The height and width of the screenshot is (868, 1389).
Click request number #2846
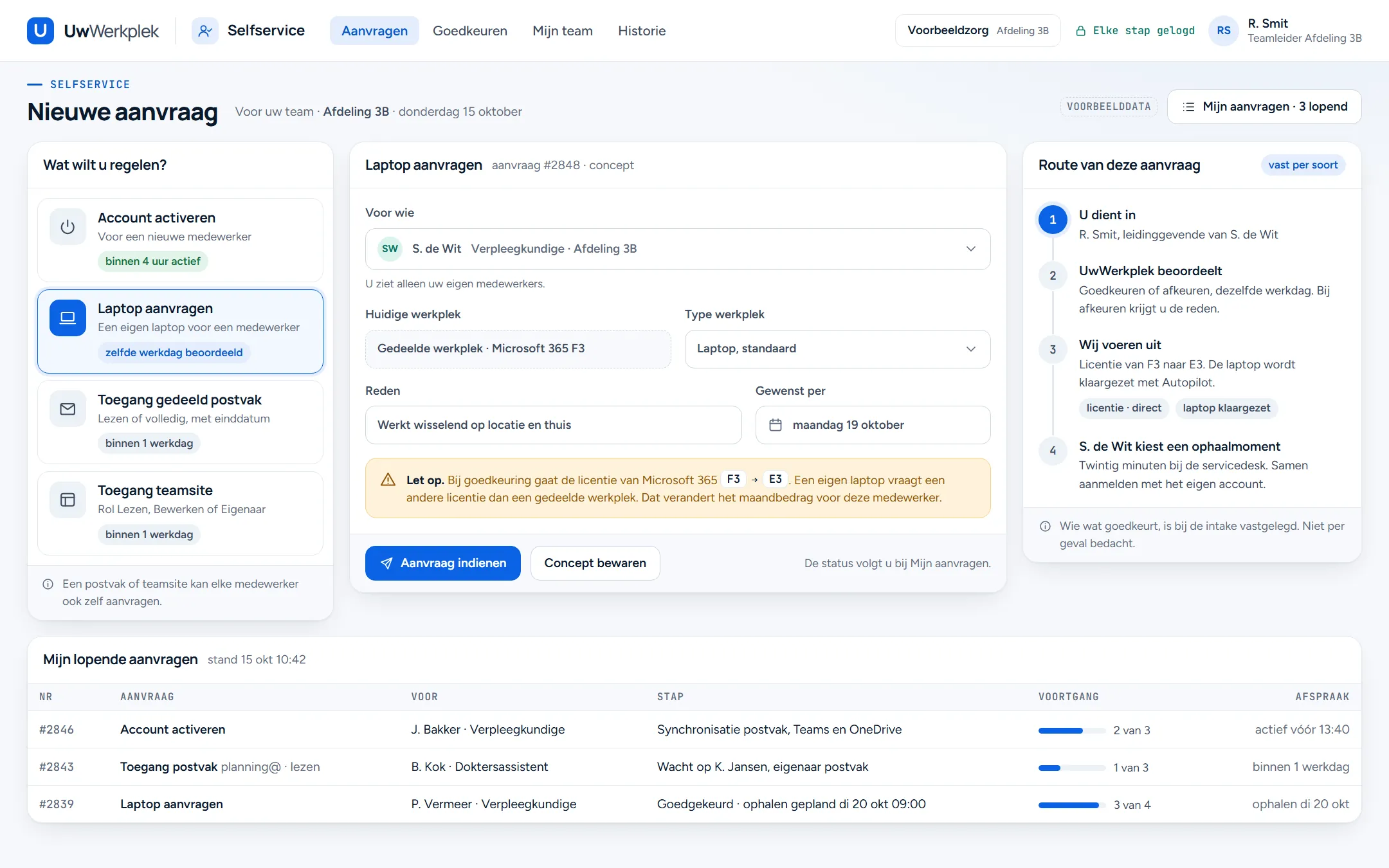coord(57,730)
